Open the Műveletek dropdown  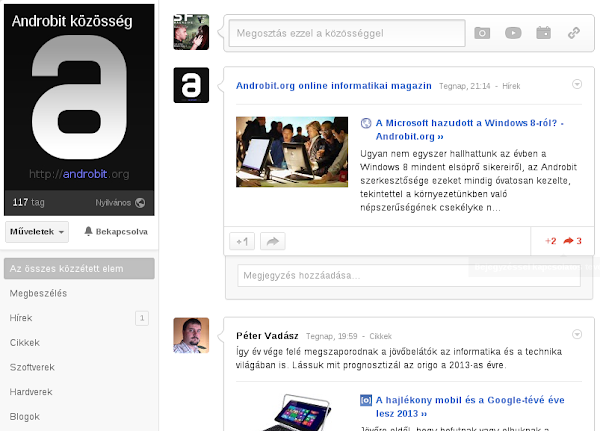[x=37, y=232]
